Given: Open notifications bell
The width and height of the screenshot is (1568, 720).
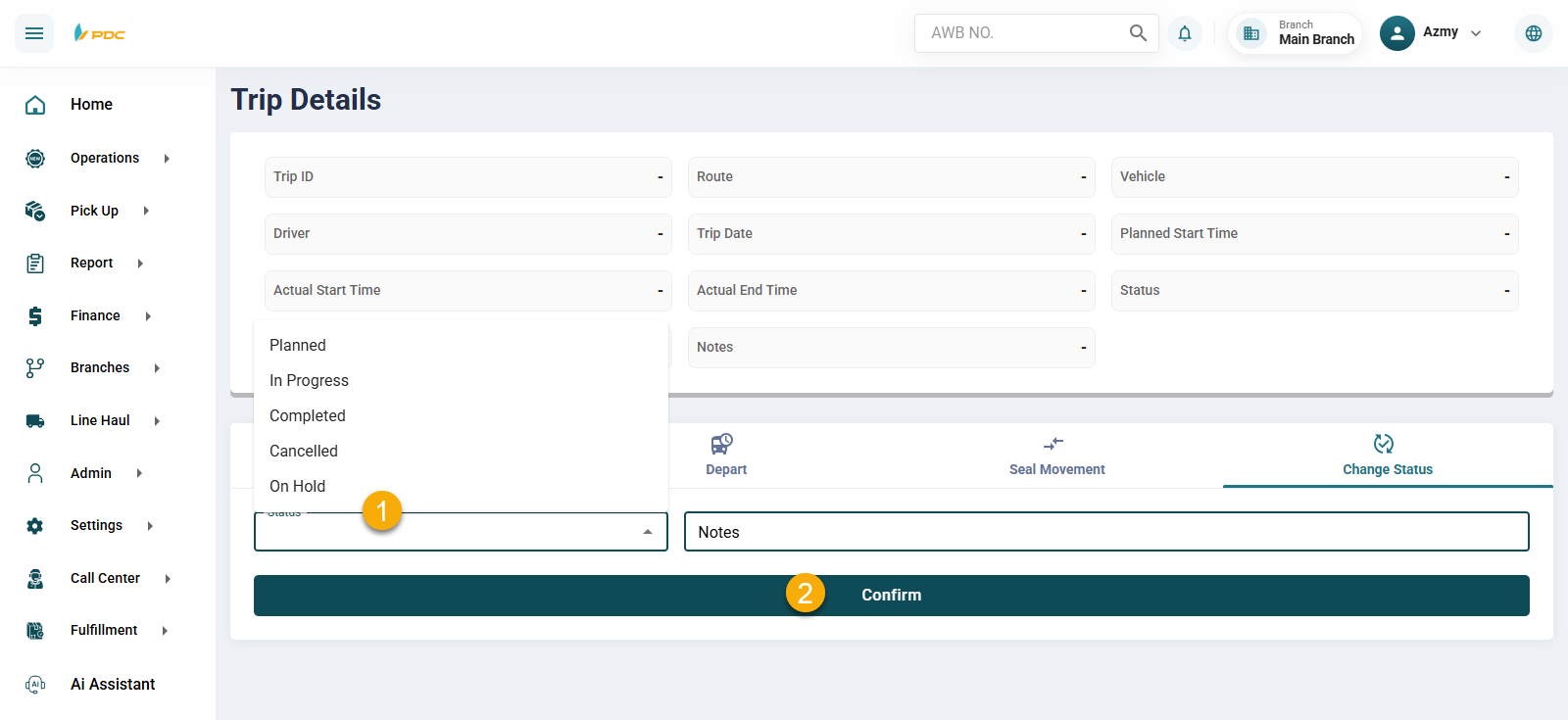Looking at the screenshot, I should point(1185,33).
